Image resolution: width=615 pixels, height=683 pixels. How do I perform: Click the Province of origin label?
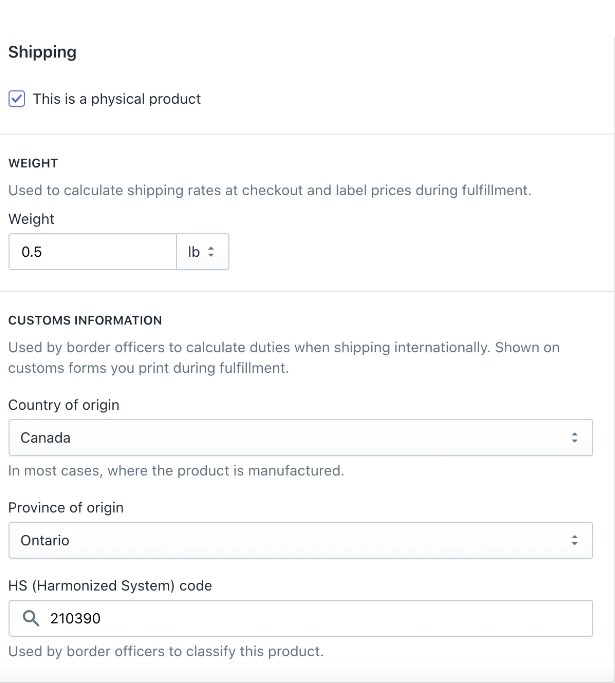[66, 508]
